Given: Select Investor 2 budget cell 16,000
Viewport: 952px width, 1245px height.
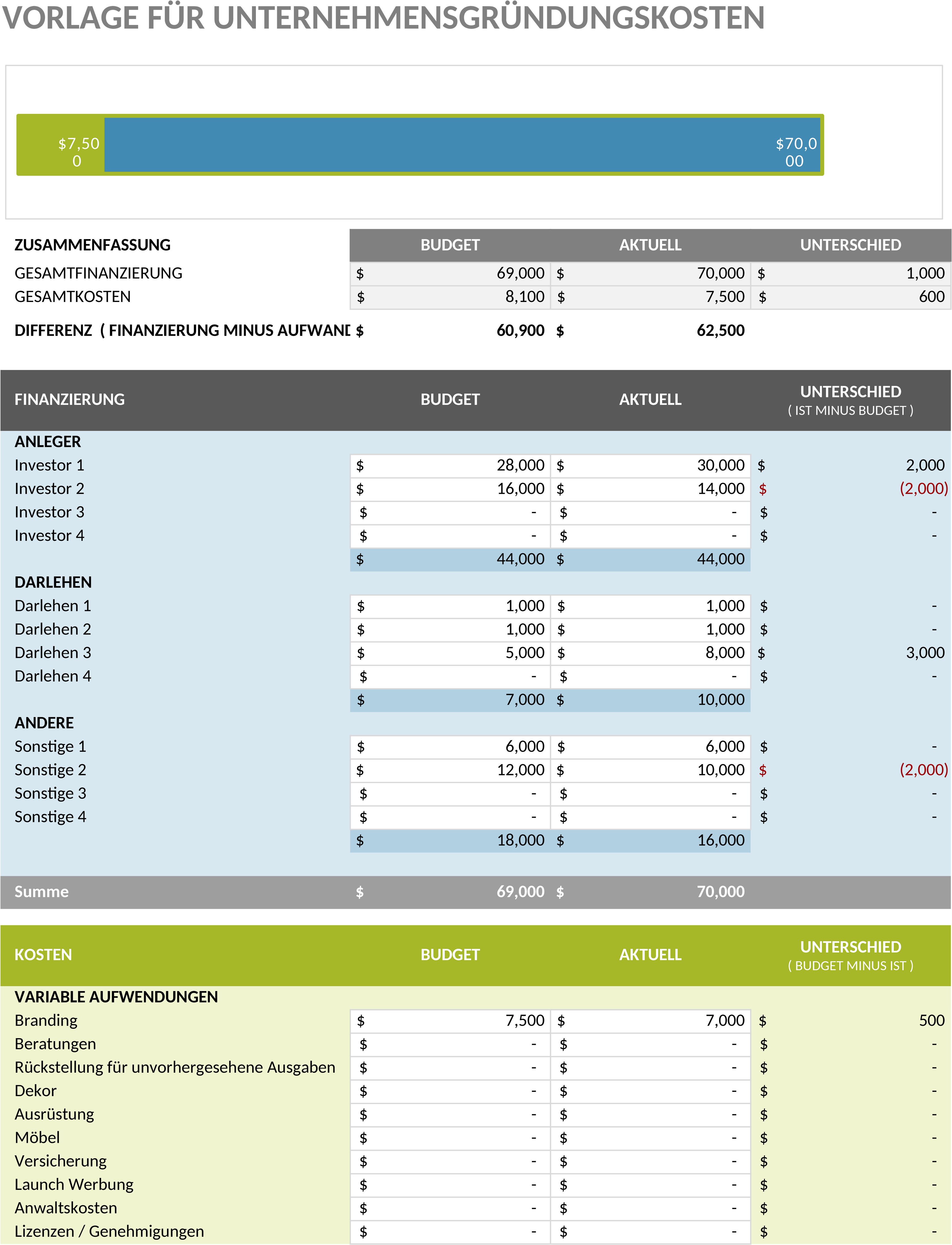Looking at the screenshot, I should point(450,489).
